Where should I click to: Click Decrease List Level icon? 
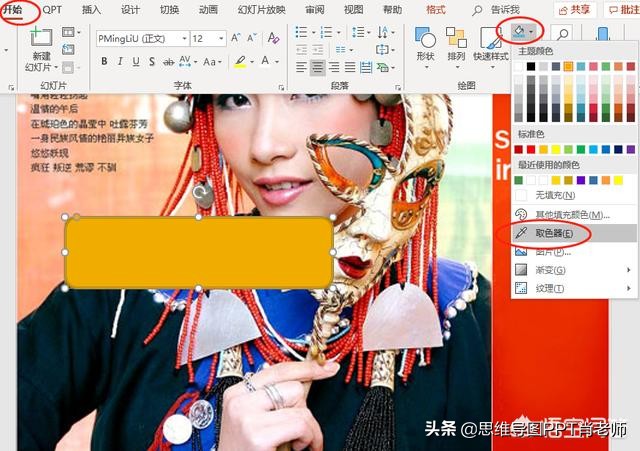click(301, 50)
